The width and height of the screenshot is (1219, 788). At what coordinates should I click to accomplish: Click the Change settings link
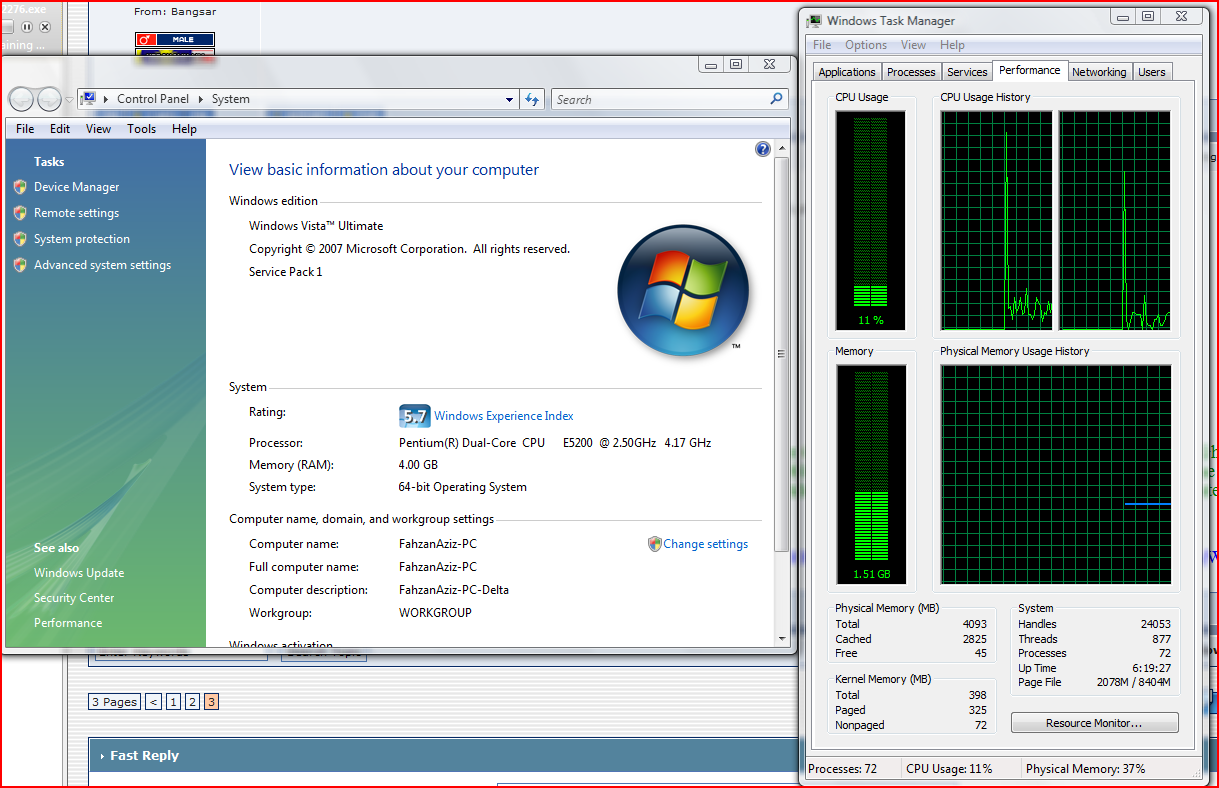705,544
